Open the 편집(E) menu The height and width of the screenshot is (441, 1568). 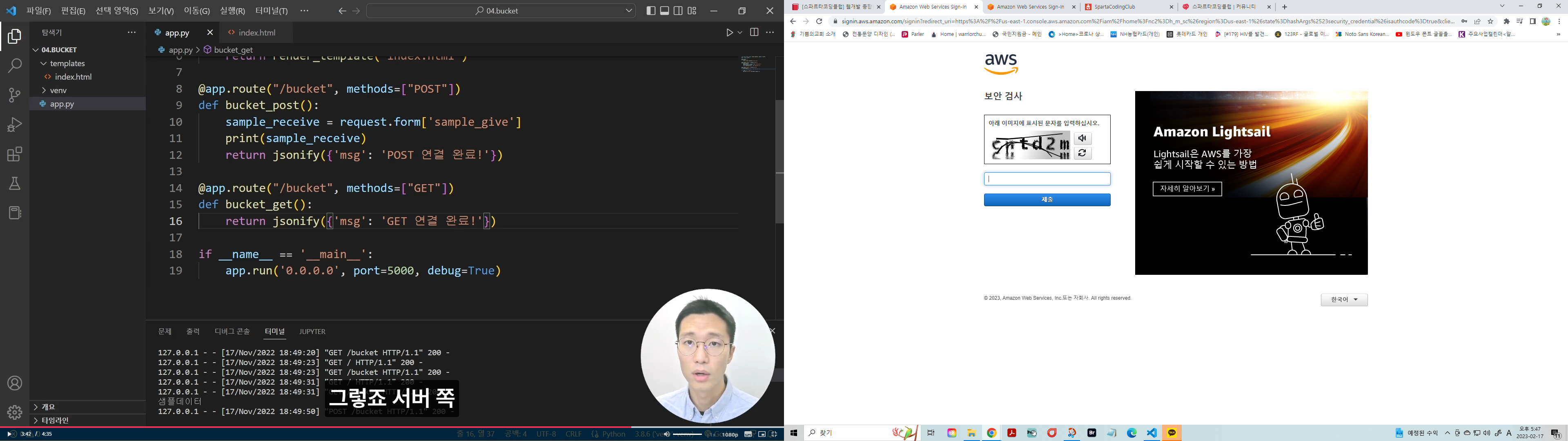[73, 11]
